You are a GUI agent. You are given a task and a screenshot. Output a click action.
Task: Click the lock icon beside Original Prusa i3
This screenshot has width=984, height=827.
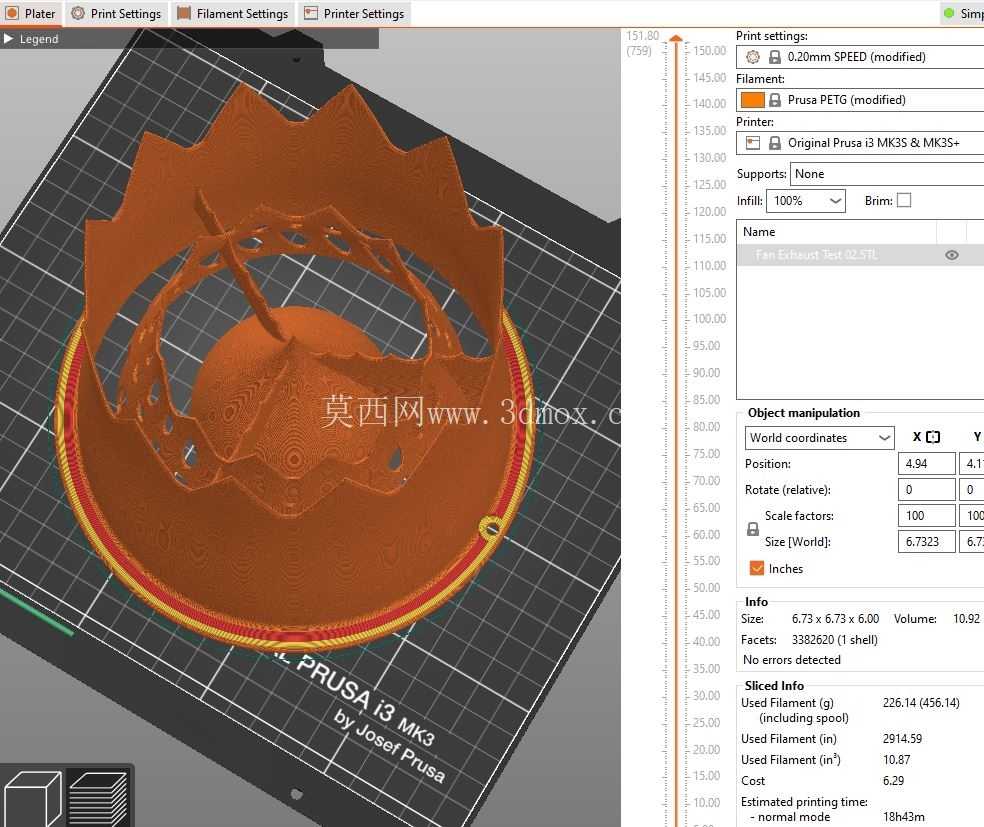775,143
